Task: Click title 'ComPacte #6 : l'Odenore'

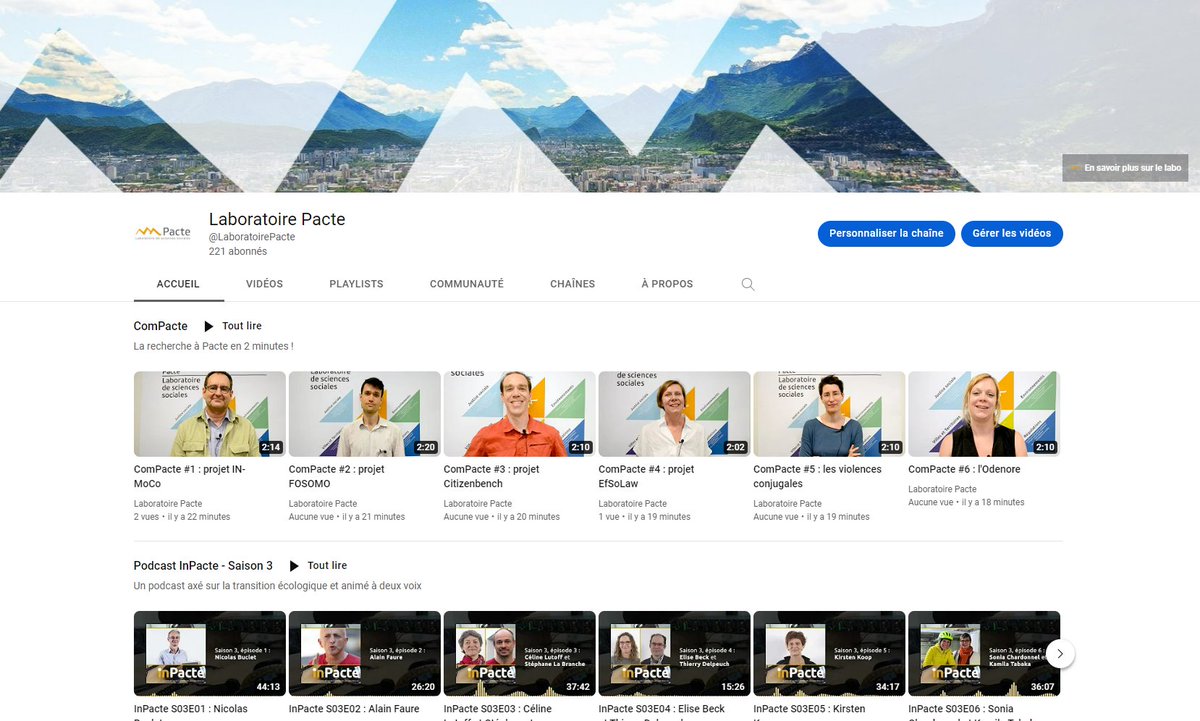Action: pyautogui.click(x=964, y=469)
